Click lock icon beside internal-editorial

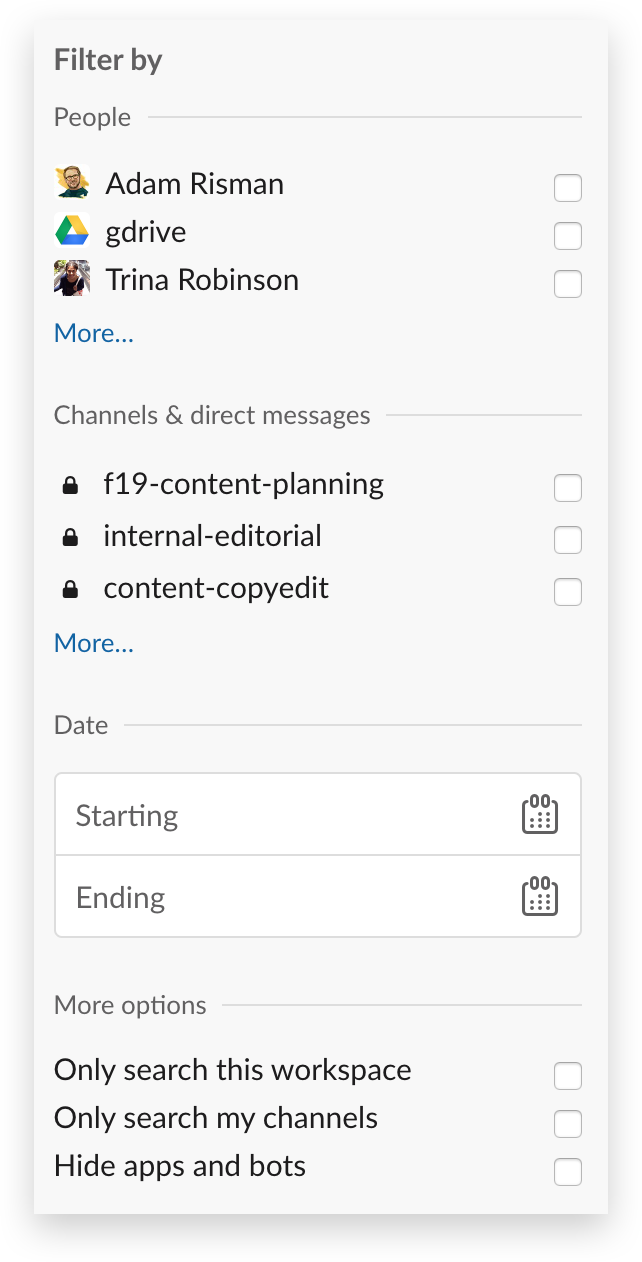70,538
